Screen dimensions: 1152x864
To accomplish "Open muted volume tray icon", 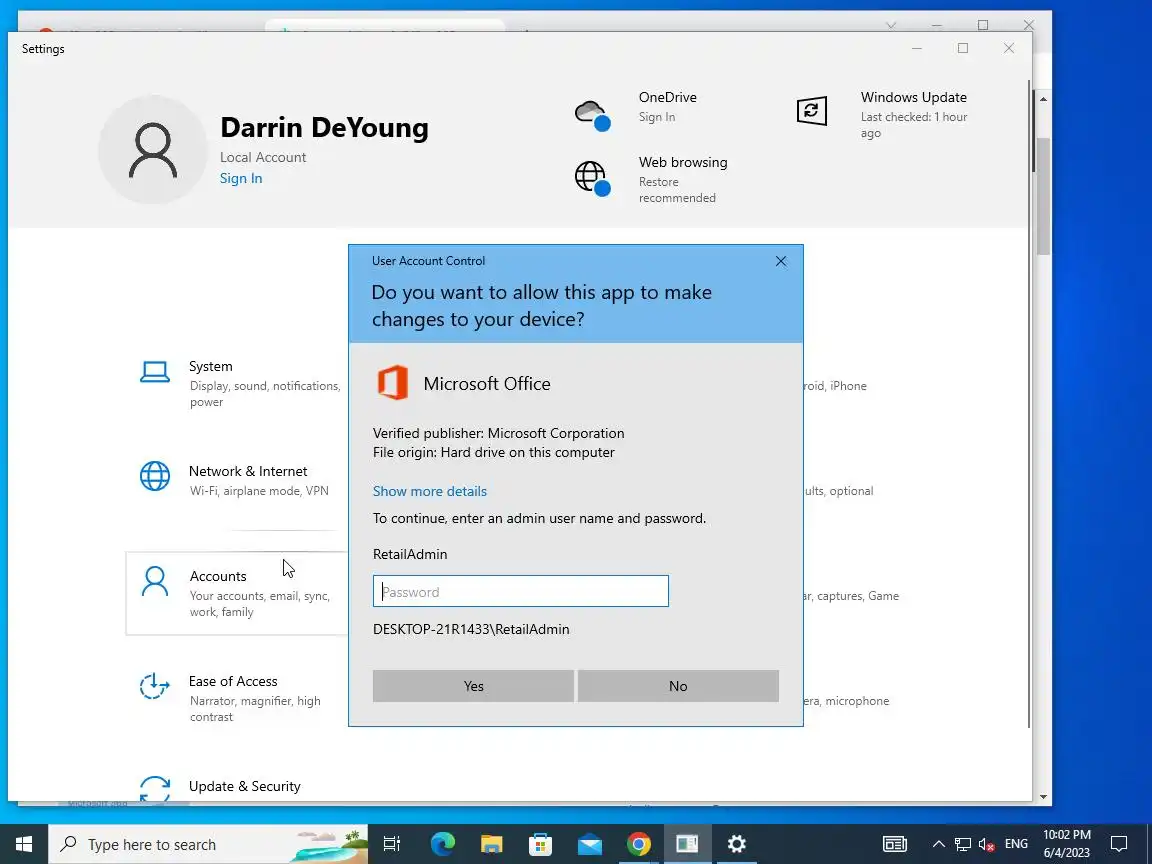I will (987, 844).
